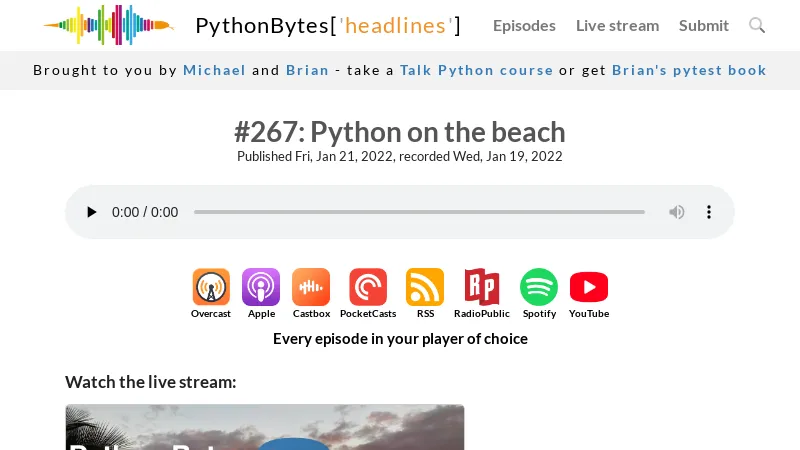Image resolution: width=800 pixels, height=450 pixels.
Task: Follow the Michael link
Action: (214, 70)
